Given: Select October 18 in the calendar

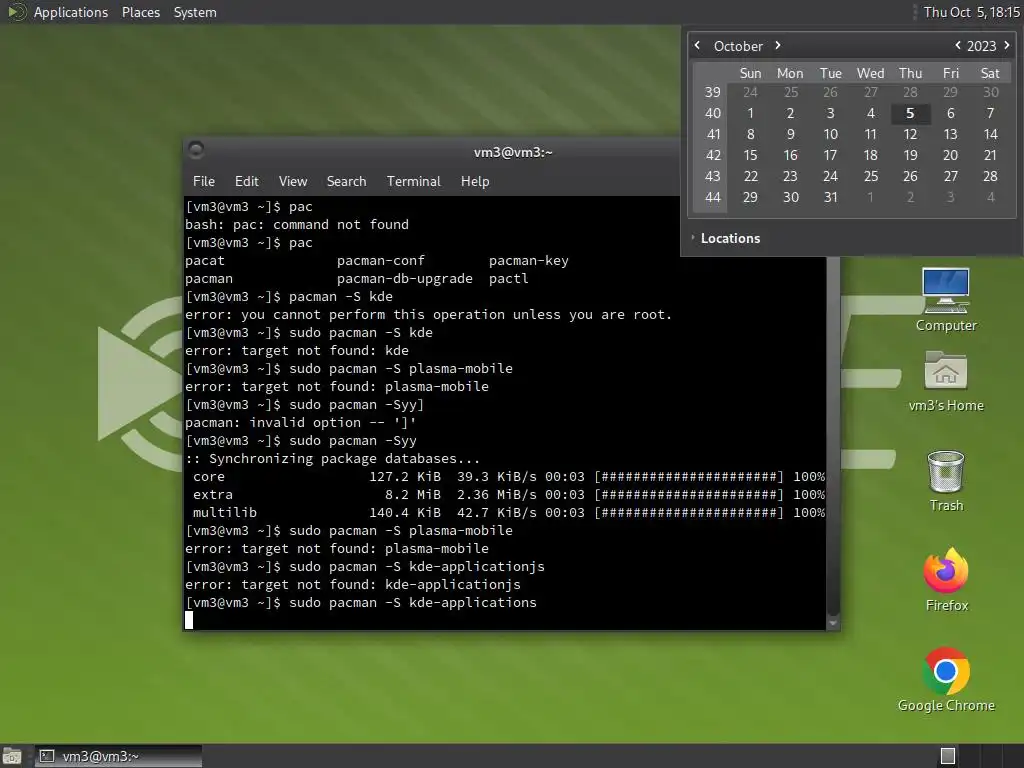Looking at the screenshot, I should [x=870, y=155].
